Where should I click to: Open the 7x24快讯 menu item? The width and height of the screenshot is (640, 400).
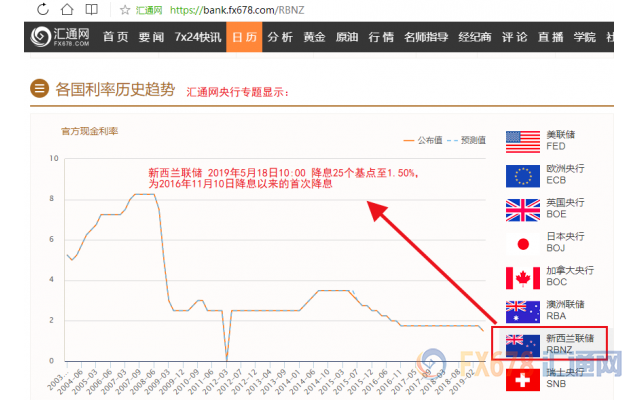(198, 37)
